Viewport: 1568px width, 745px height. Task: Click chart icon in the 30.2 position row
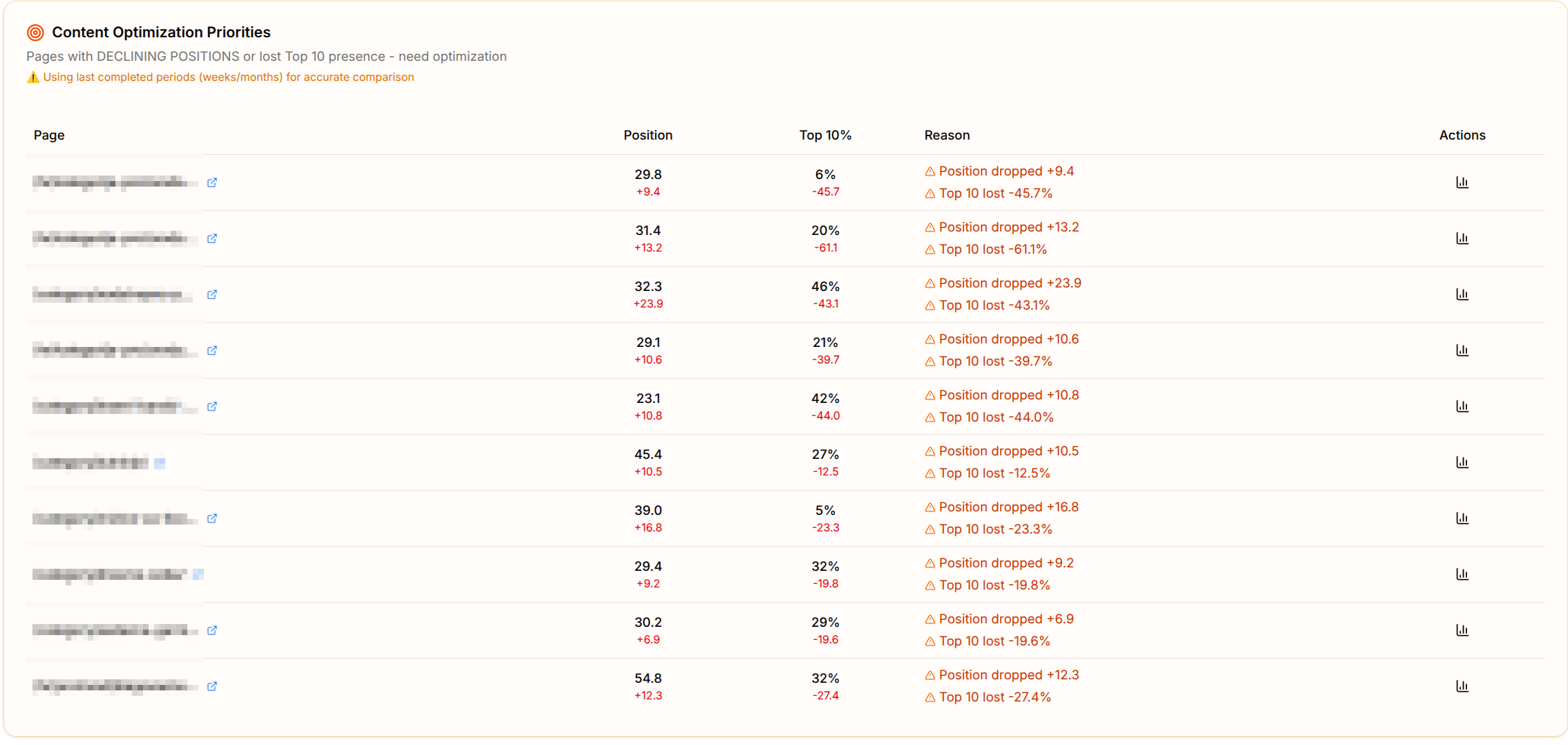(1462, 630)
